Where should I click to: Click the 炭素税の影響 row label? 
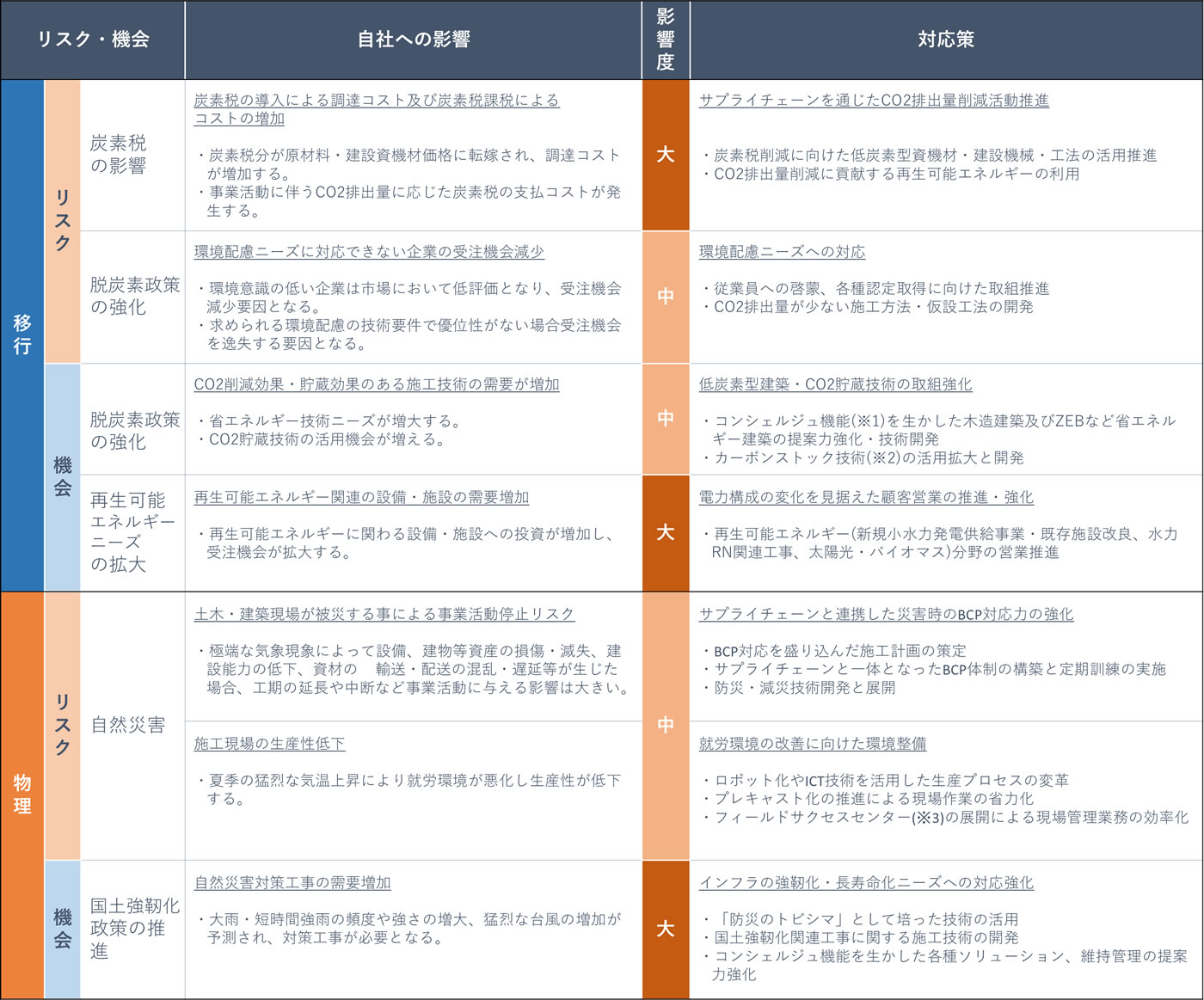pos(119,155)
